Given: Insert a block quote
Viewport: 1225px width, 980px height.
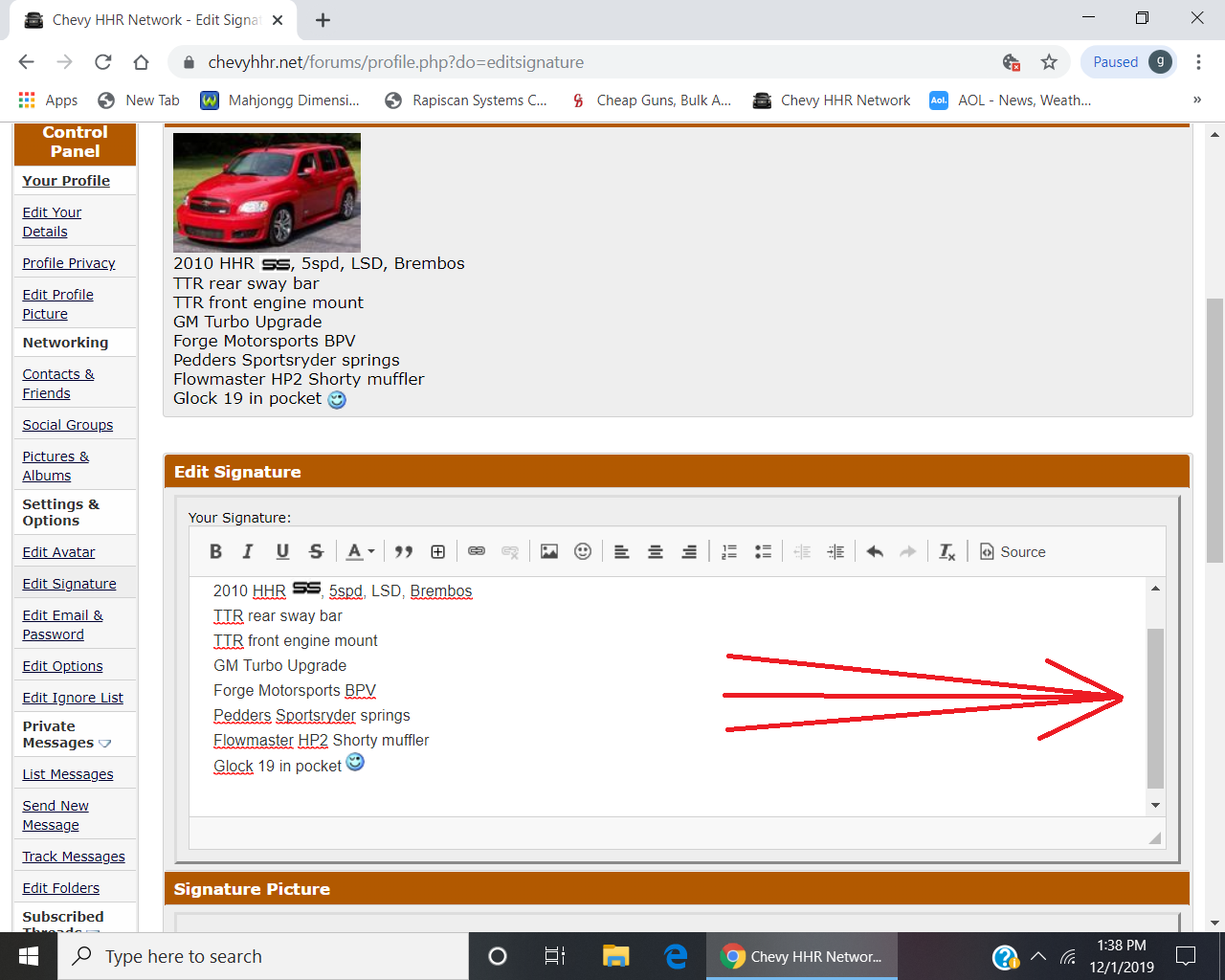Looking at the screenshot, I should pyautogui.click(x=404, y=552).
